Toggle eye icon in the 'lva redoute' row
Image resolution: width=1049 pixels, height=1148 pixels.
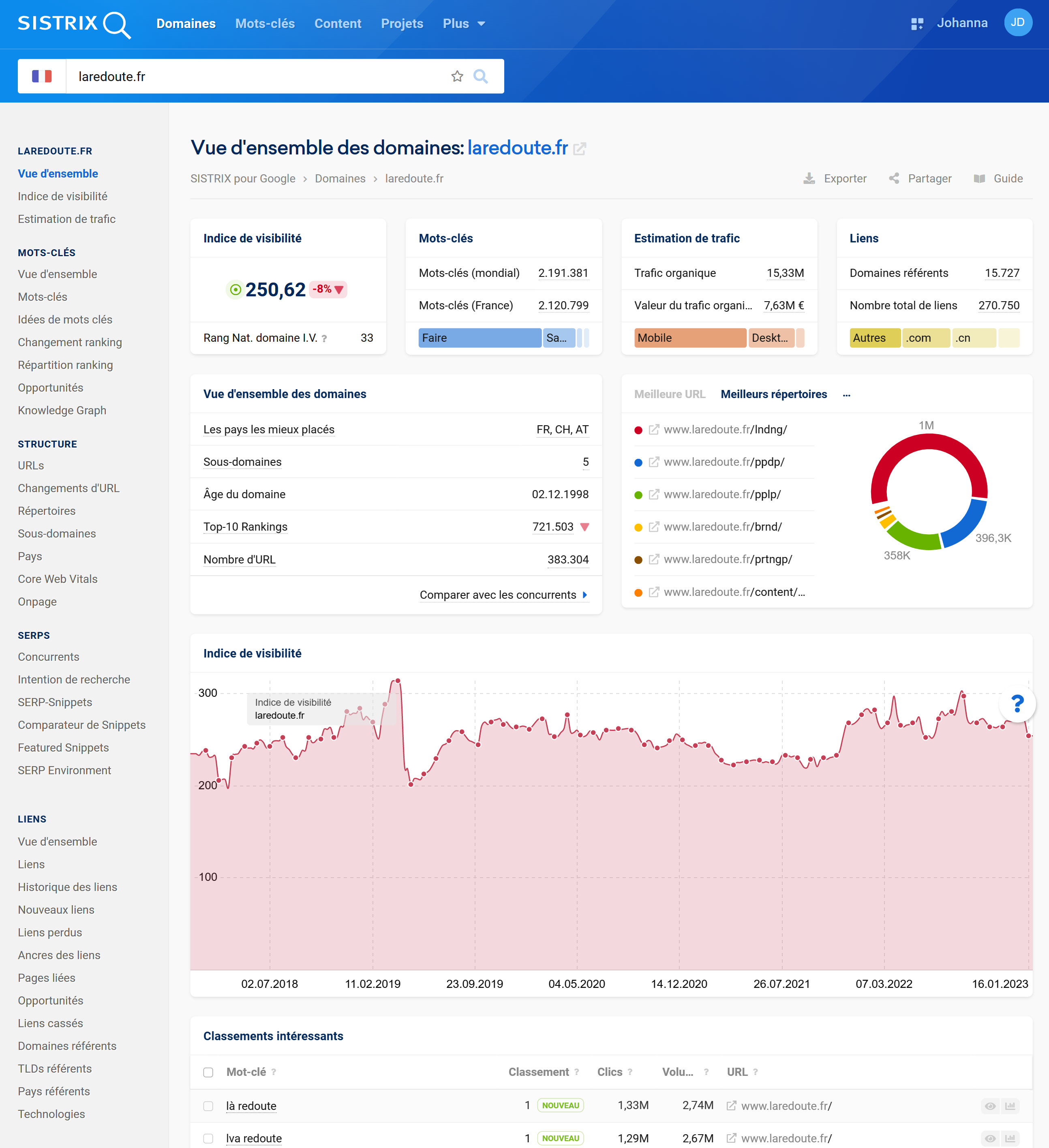click(x=990, y=1138)
